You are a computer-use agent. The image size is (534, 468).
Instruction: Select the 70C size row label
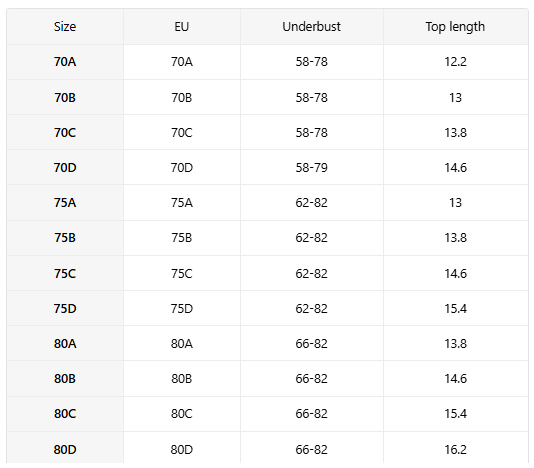(x=65, y=132)
